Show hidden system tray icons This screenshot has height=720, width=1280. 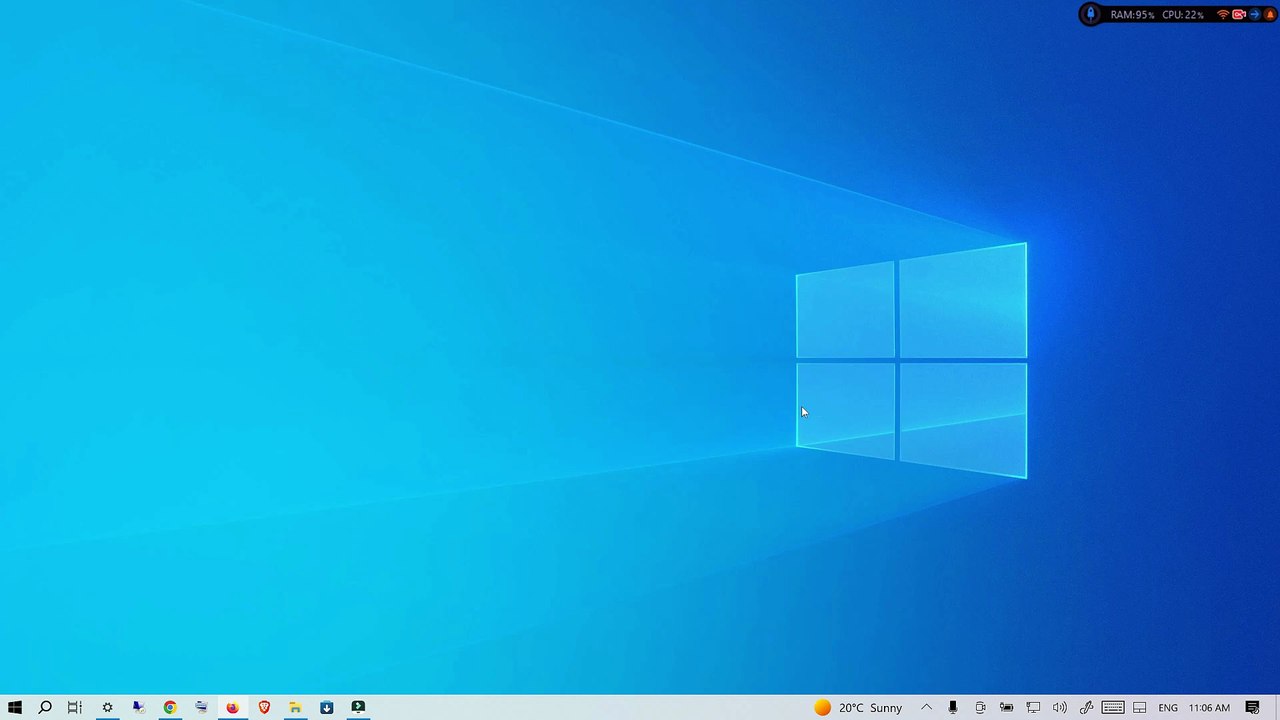(x=926, y=708)
